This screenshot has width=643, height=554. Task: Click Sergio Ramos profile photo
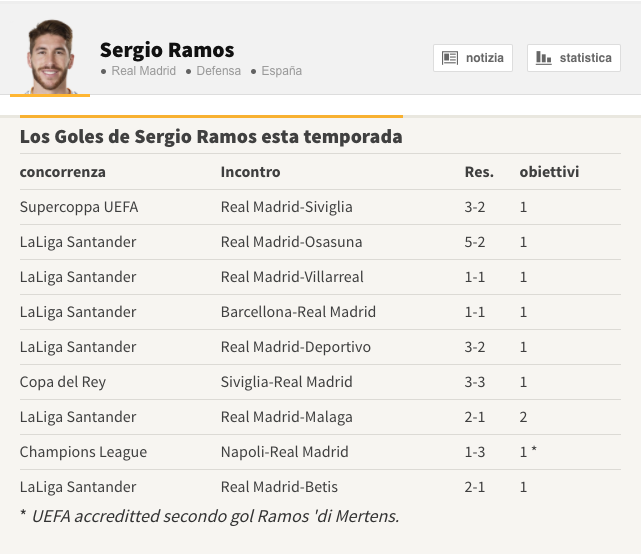[x=50, y=57]
